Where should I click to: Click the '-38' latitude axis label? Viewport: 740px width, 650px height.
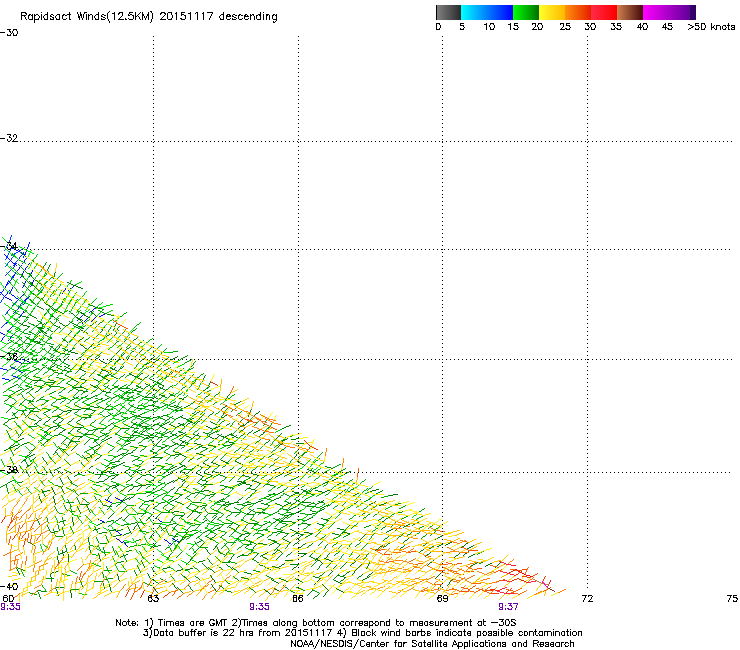point(9,470)
